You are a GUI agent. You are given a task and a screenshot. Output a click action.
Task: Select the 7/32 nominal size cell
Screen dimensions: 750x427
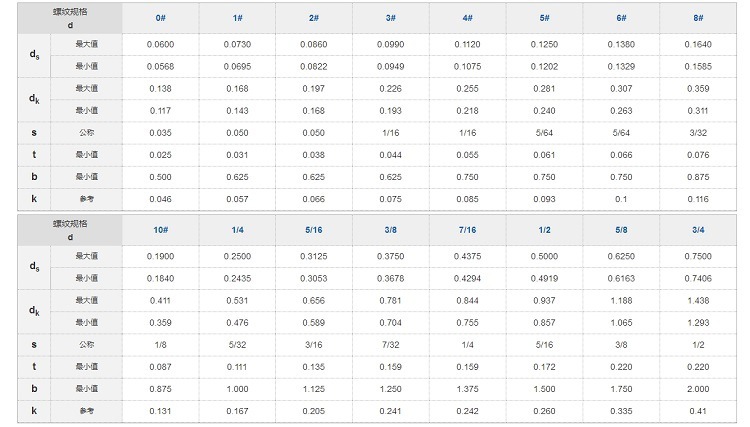pyautogui.click(x=391, y=344)
